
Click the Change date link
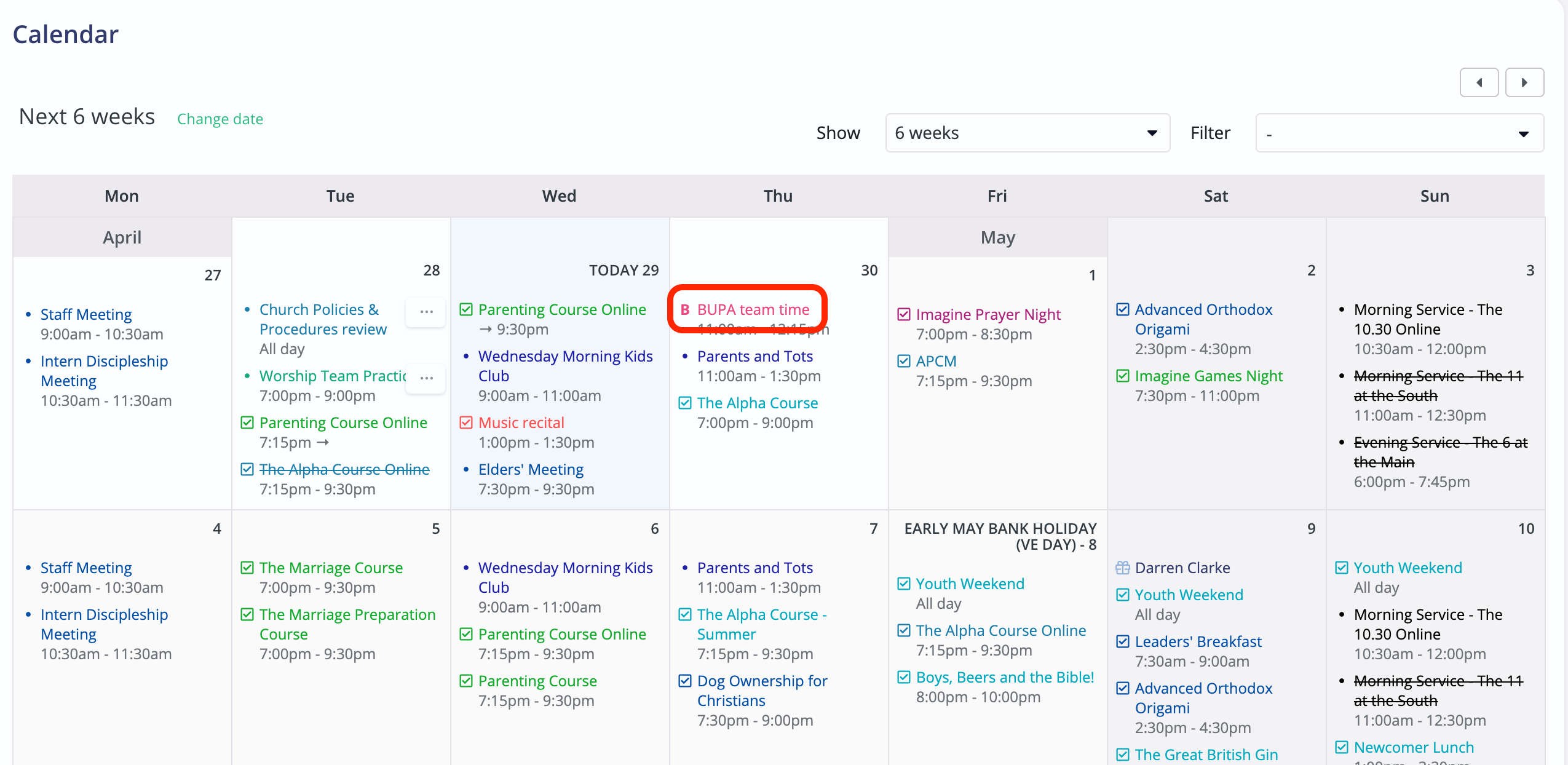coord(220,119)
